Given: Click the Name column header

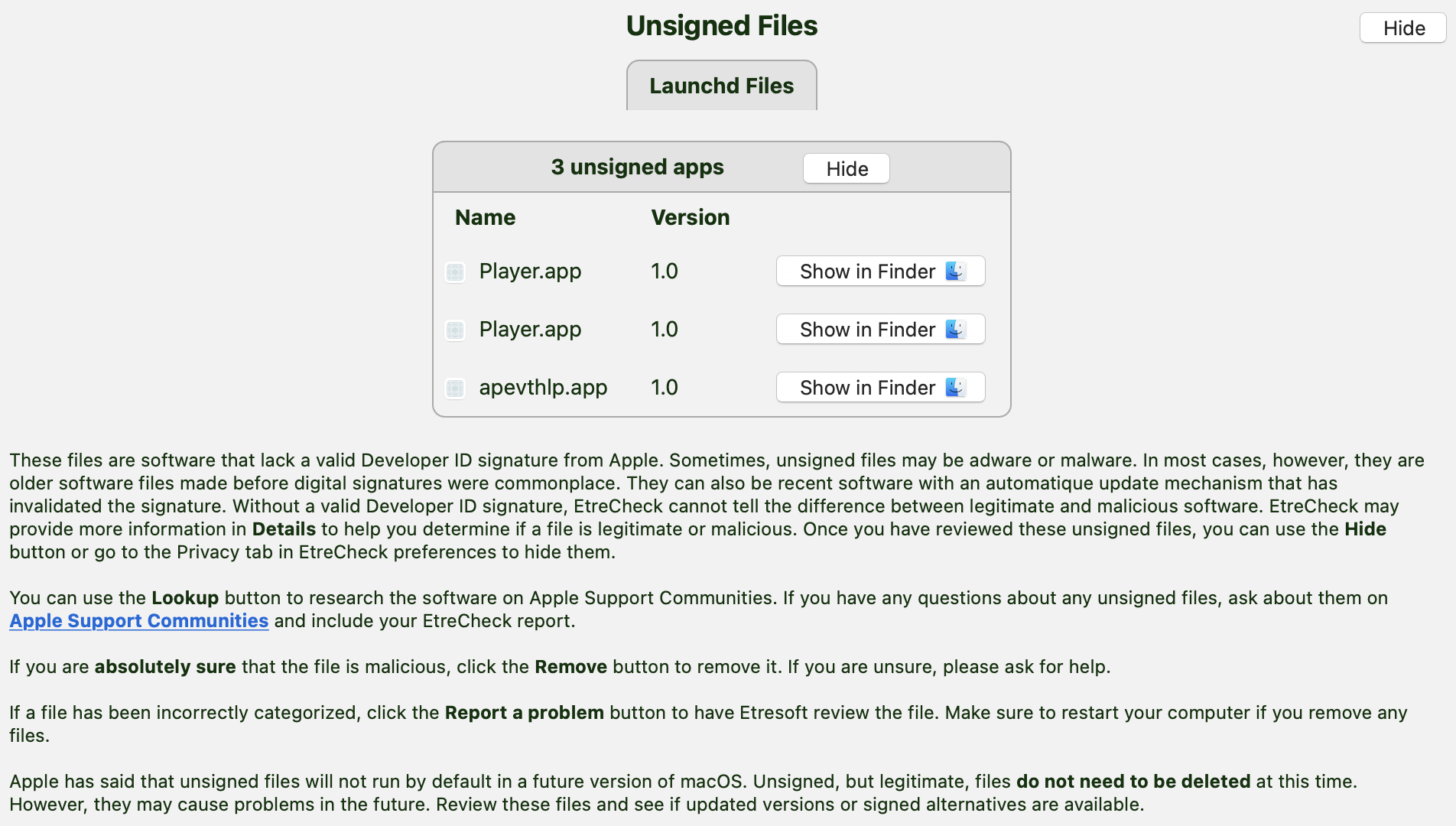Looking at the screenshot, I should (485, 217).
